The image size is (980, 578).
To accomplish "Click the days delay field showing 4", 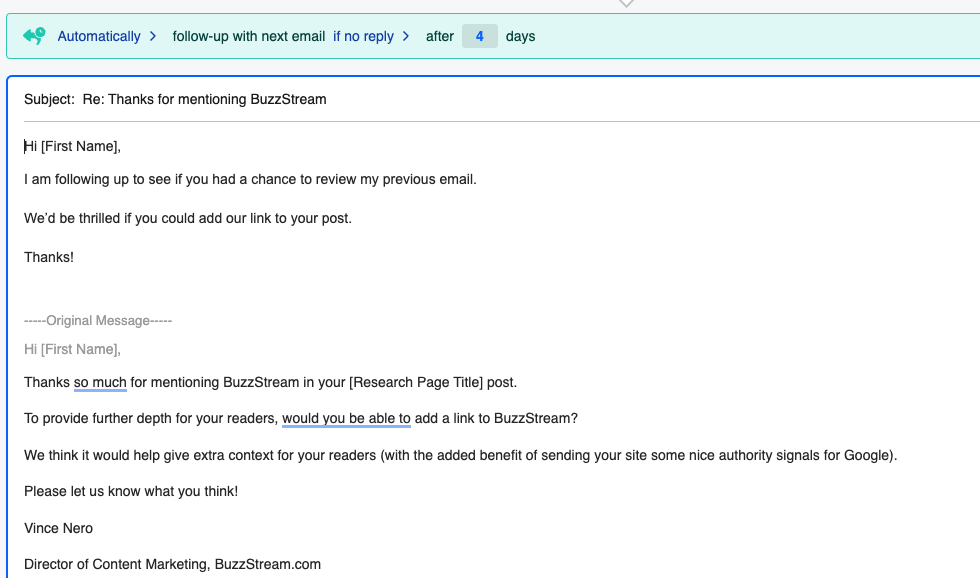I will [480, 36].
